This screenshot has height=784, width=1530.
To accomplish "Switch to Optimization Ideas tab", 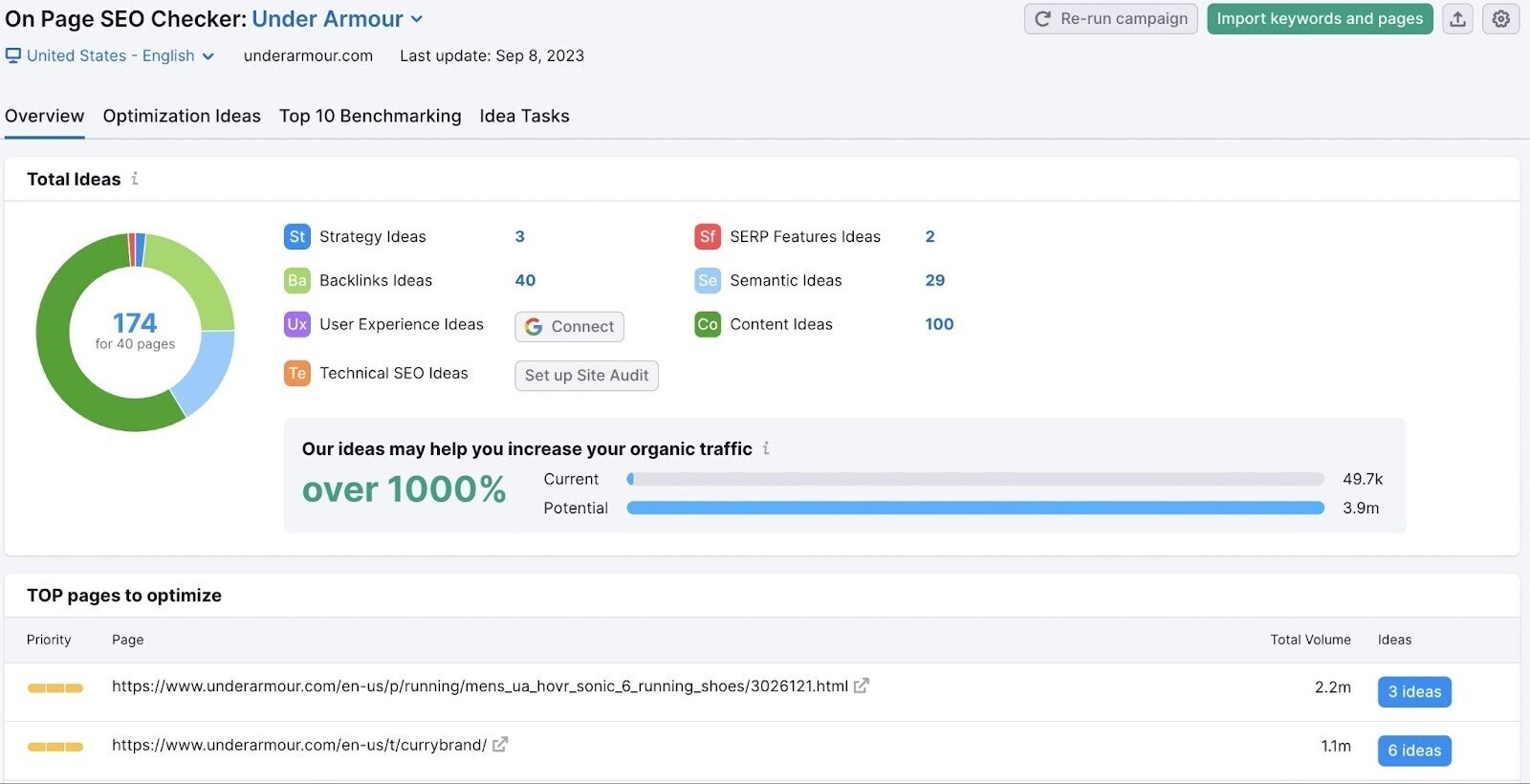I will coord(182,117).
